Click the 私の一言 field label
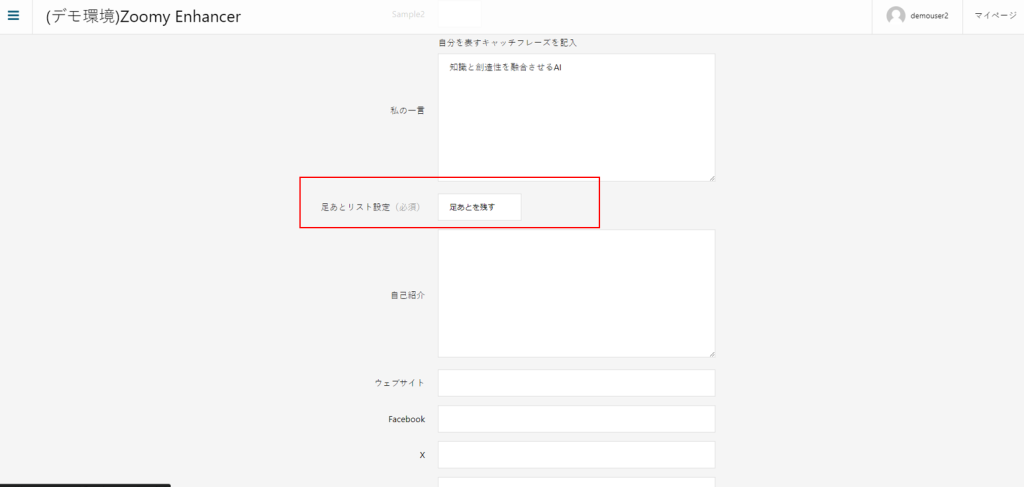 tap(407, 110)
